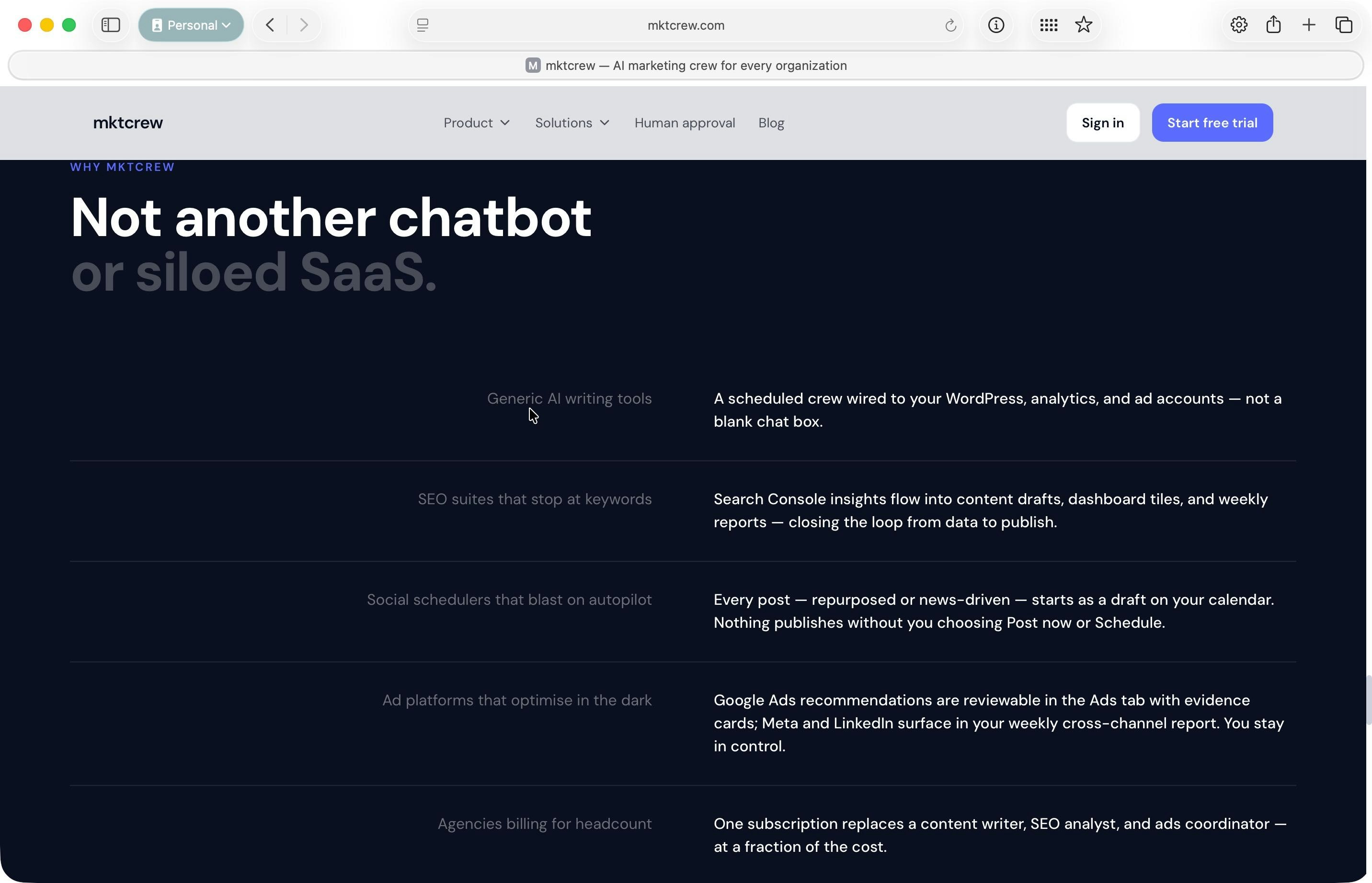Viewport: 1372px width, 883px height.
Task: Open the apps grid icon
Action: pos(1049,25)
